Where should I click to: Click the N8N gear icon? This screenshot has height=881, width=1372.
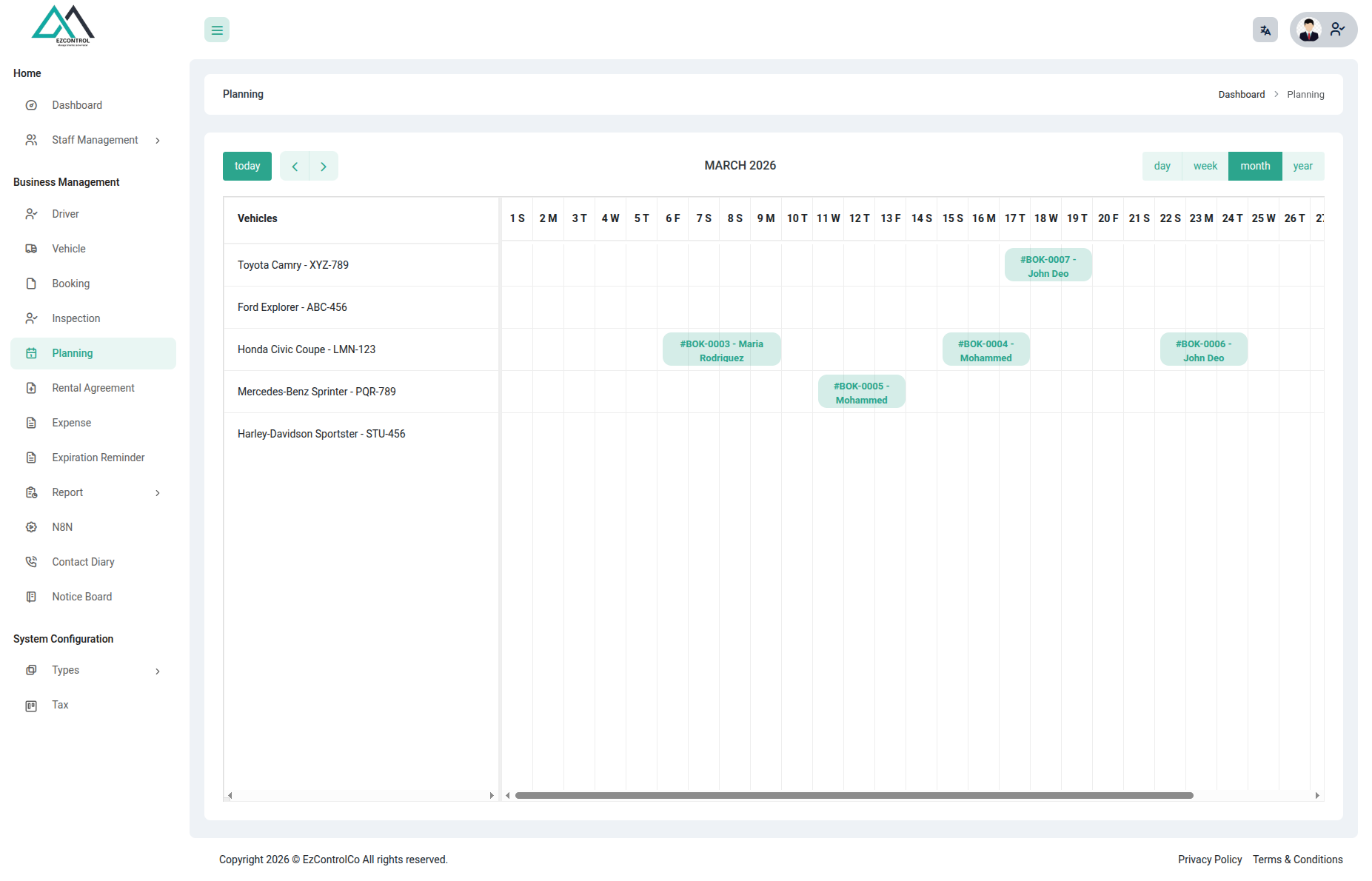tap(31, 527)
